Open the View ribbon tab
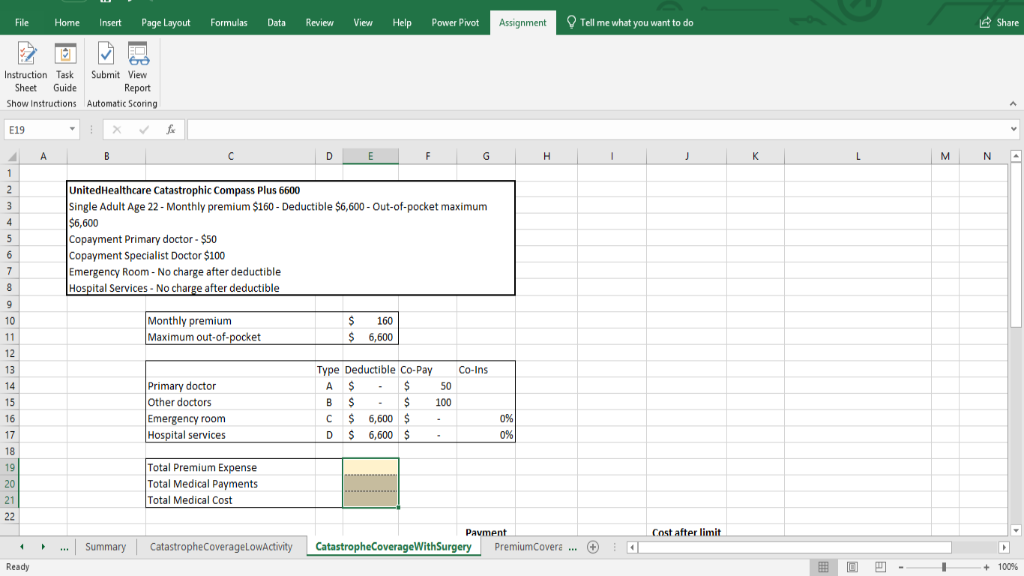 tap(363, 22)
